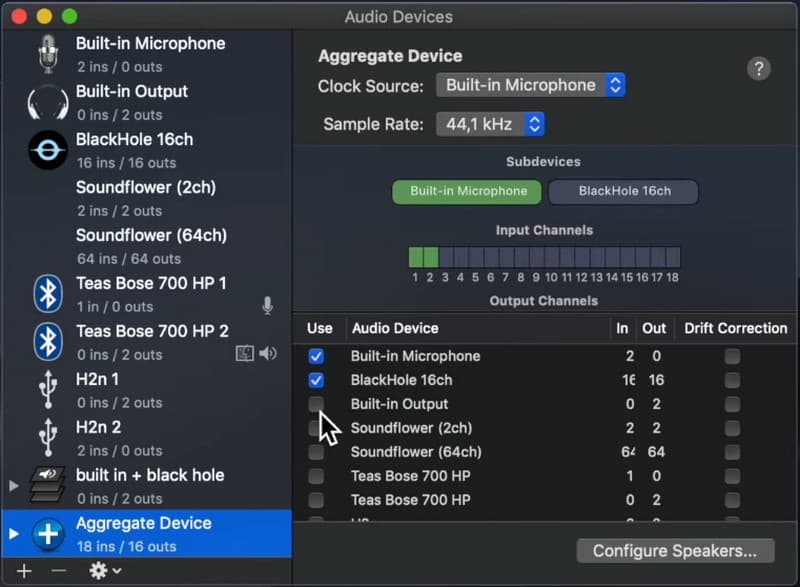Click the built in + black hole stacked-device icon
Screen dimensions: 800x587
[x=47, y=485]
